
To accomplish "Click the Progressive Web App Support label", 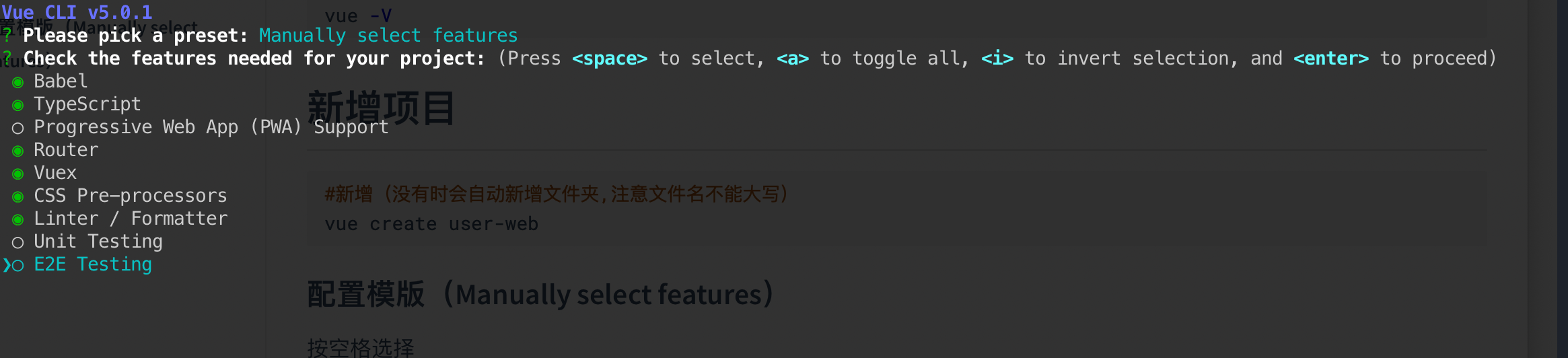I will pyautogui.click(x=211, y=127).
